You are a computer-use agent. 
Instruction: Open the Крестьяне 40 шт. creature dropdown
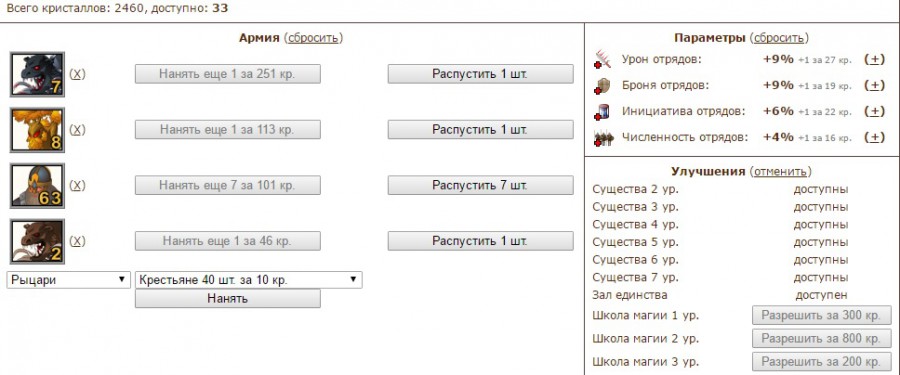coord(249,280)
